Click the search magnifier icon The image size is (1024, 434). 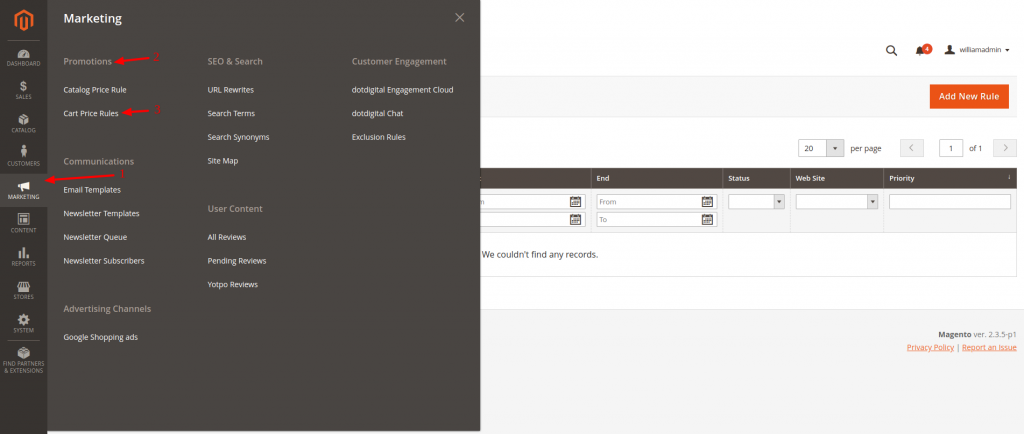(891, 50)
